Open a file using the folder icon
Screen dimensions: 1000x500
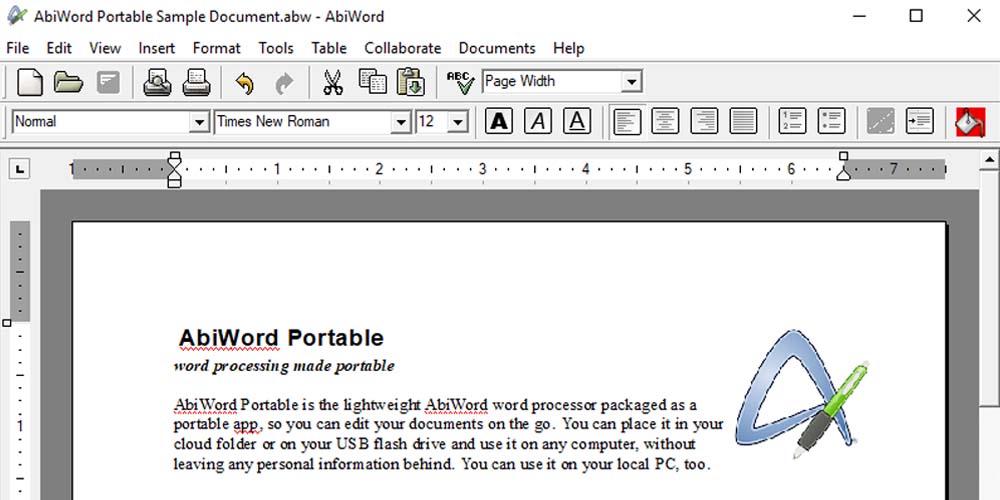tap(68, 82)
